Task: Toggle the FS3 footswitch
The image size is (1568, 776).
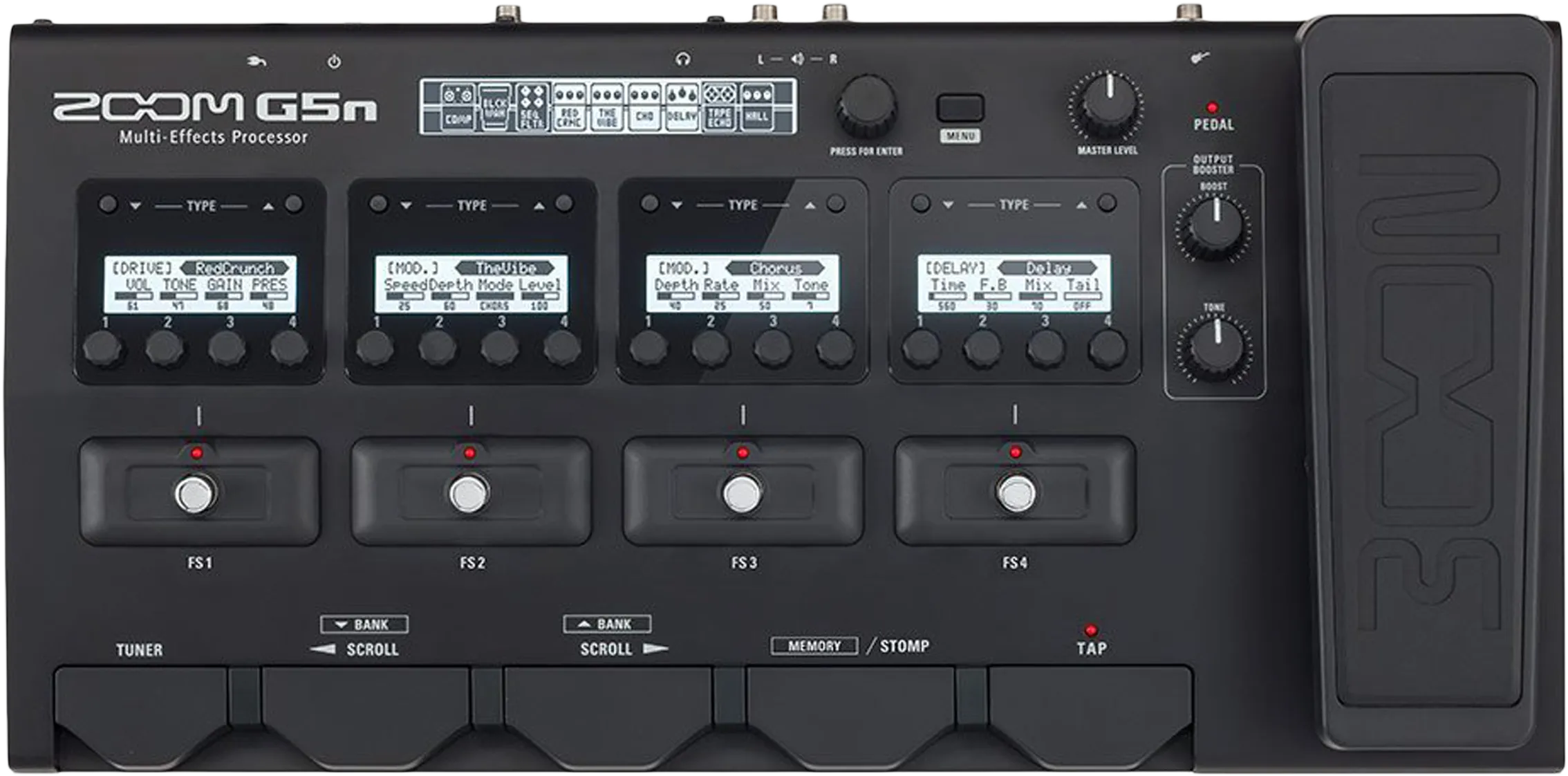Action: click(x=742, y=494)
